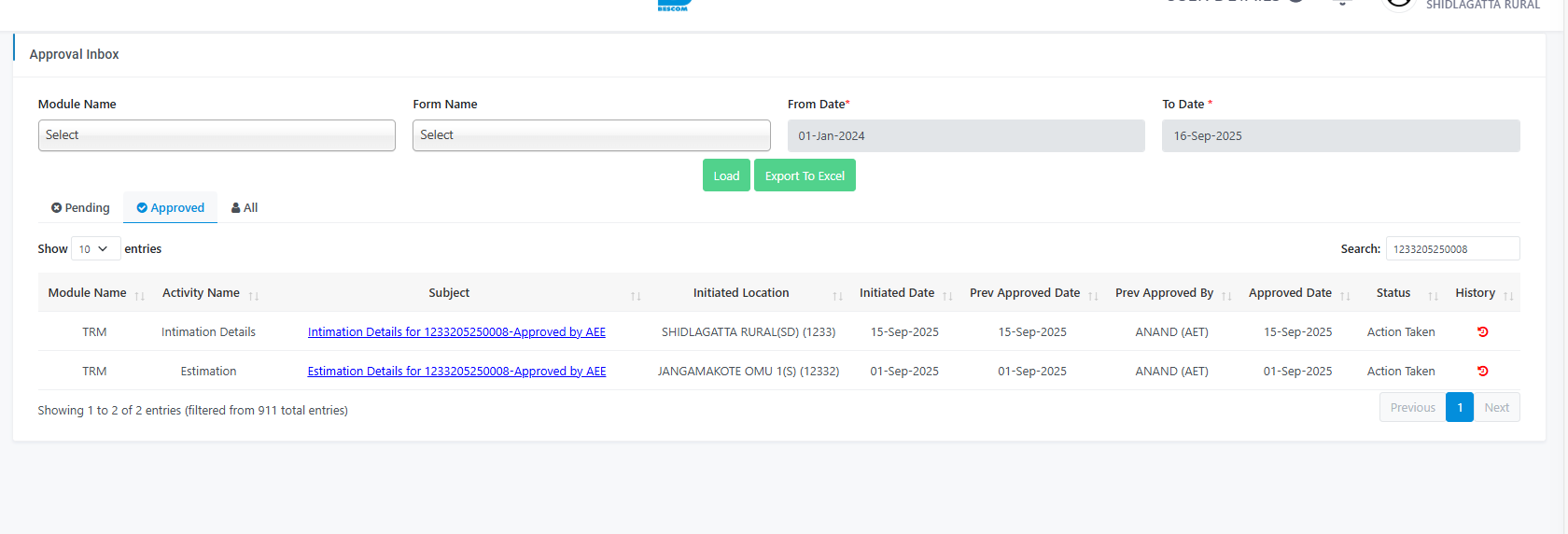Switch to the Approved tab
1568x534 pixels.
pos(171,208)
